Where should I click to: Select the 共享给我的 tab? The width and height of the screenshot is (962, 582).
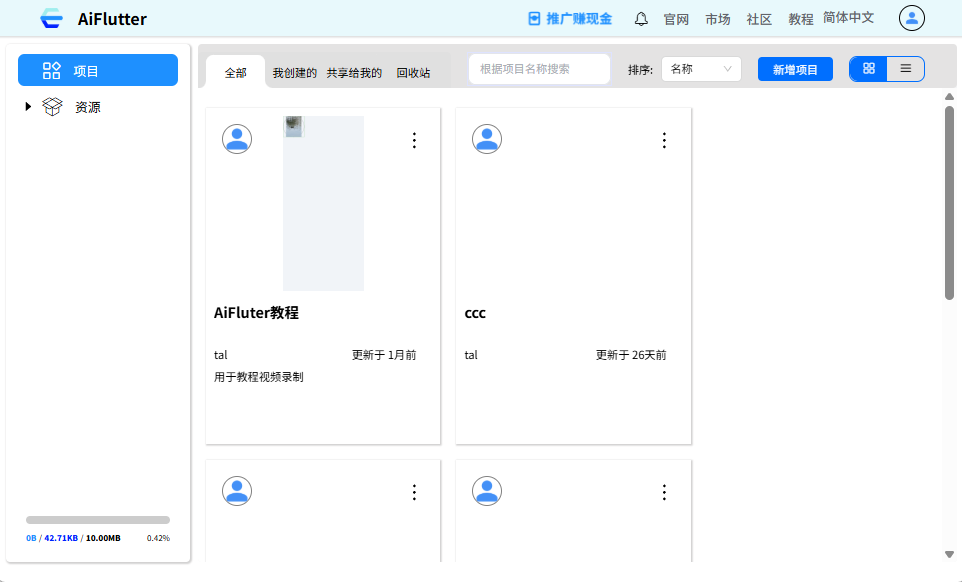pos(354,73)
